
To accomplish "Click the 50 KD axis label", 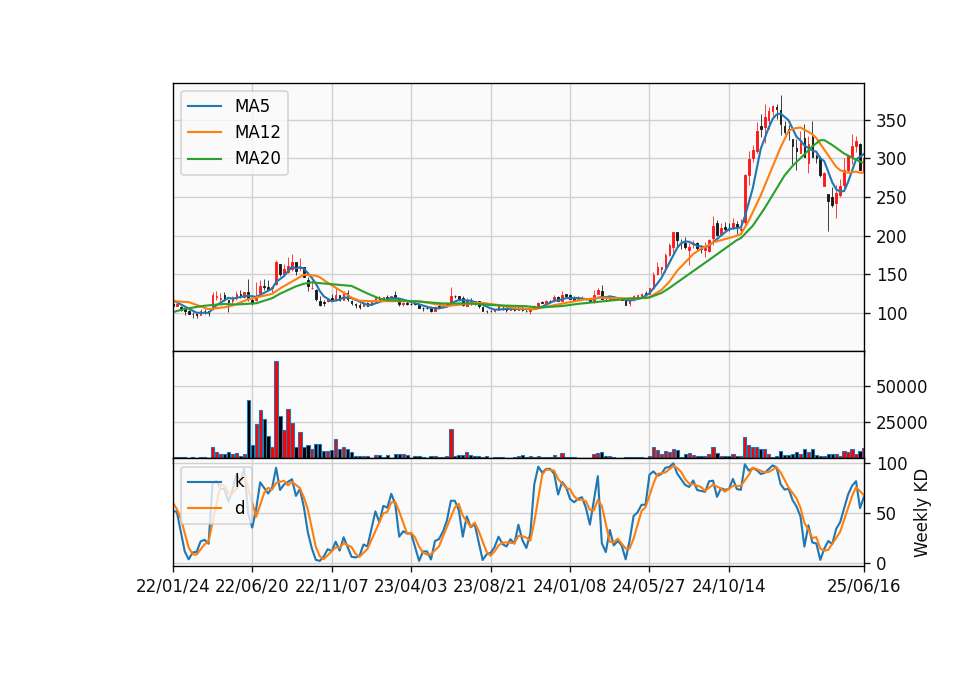I will 886,514.
